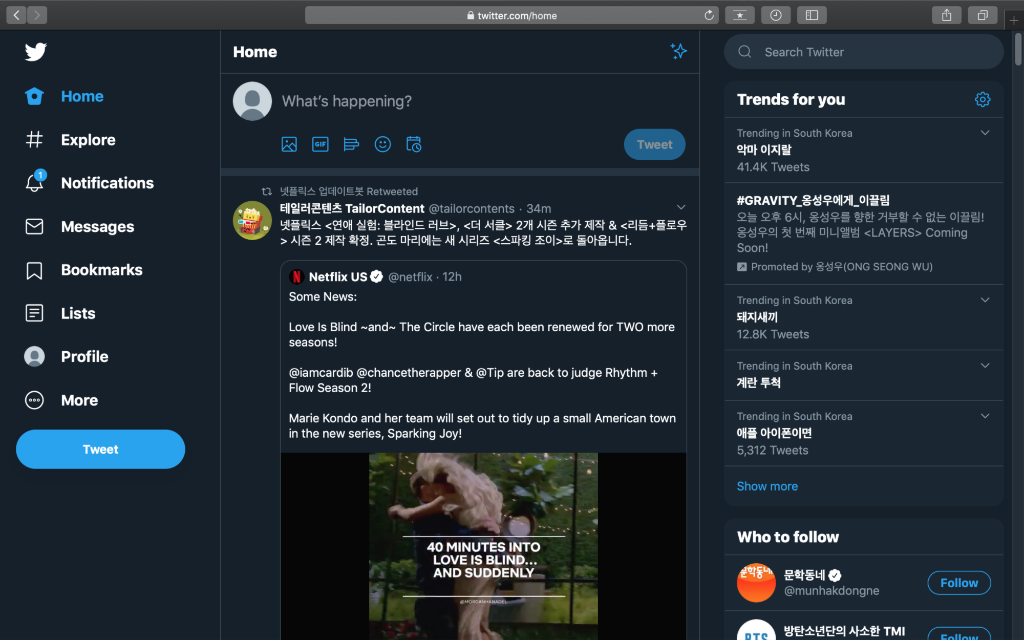Reload the page in Safari
The width and height of the screenshot is (1024, 640).
709,15
